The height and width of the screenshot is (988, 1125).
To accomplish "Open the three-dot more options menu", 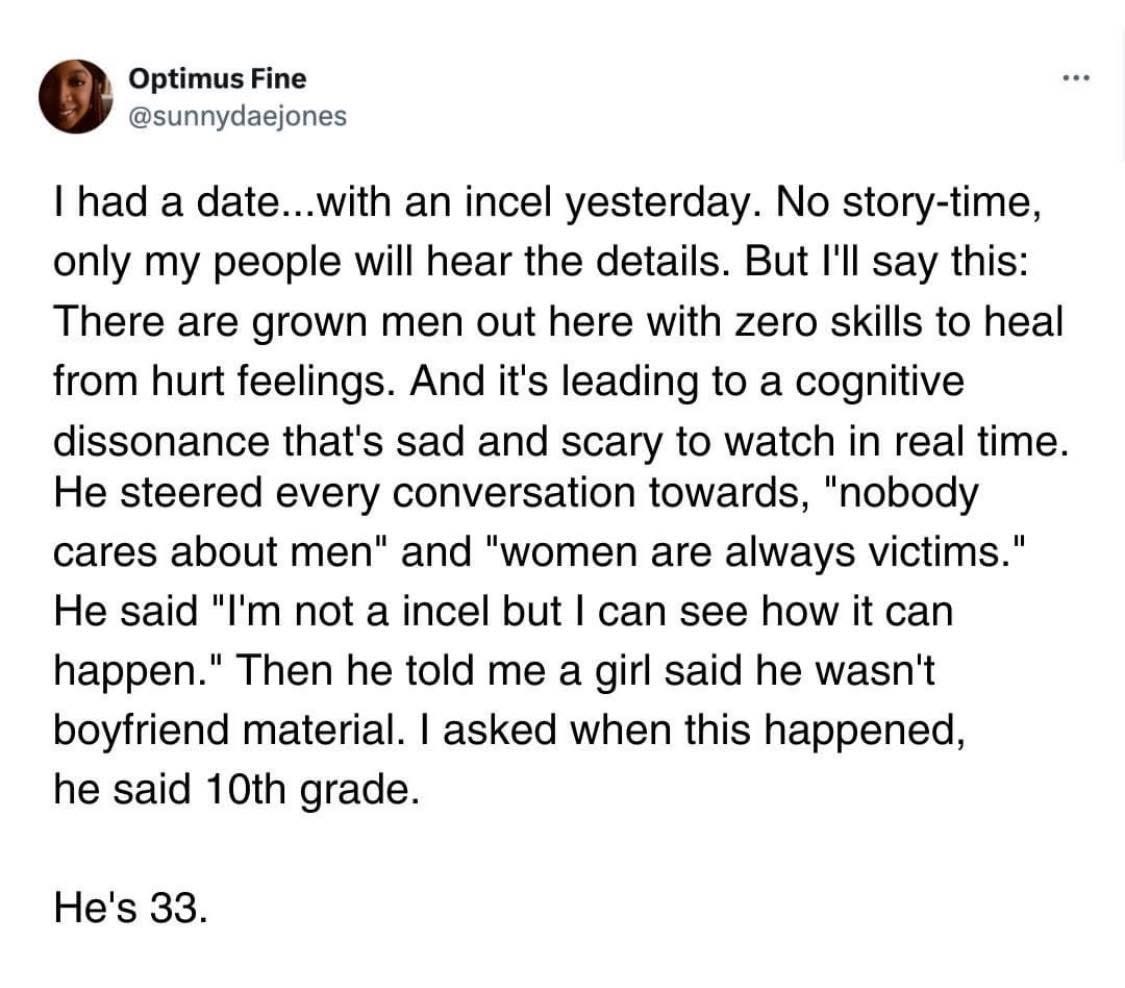I will click(x=1075, y=77).
